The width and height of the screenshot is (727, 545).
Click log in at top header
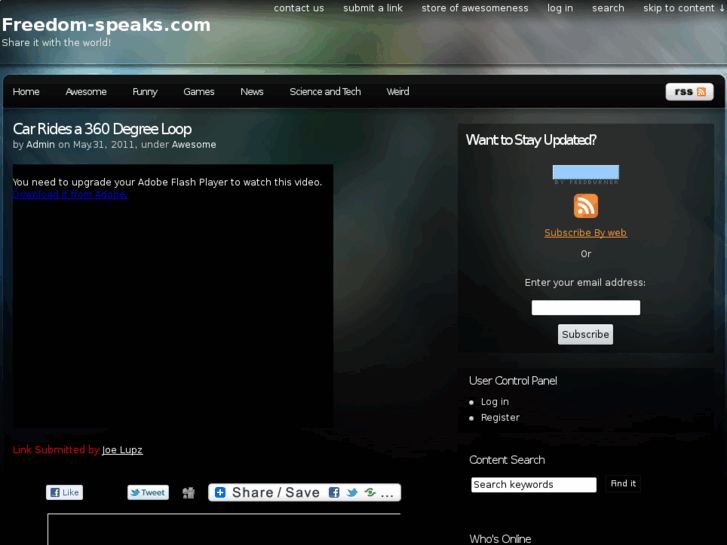560,8
